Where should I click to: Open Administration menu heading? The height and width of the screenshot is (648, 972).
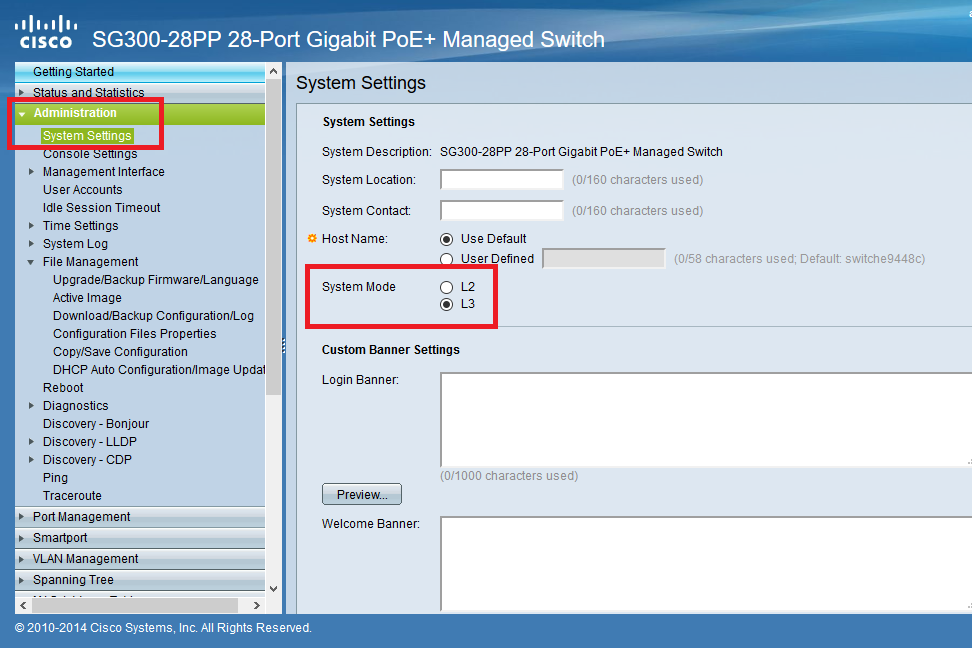pyautogui.click(x=140, y=113)
